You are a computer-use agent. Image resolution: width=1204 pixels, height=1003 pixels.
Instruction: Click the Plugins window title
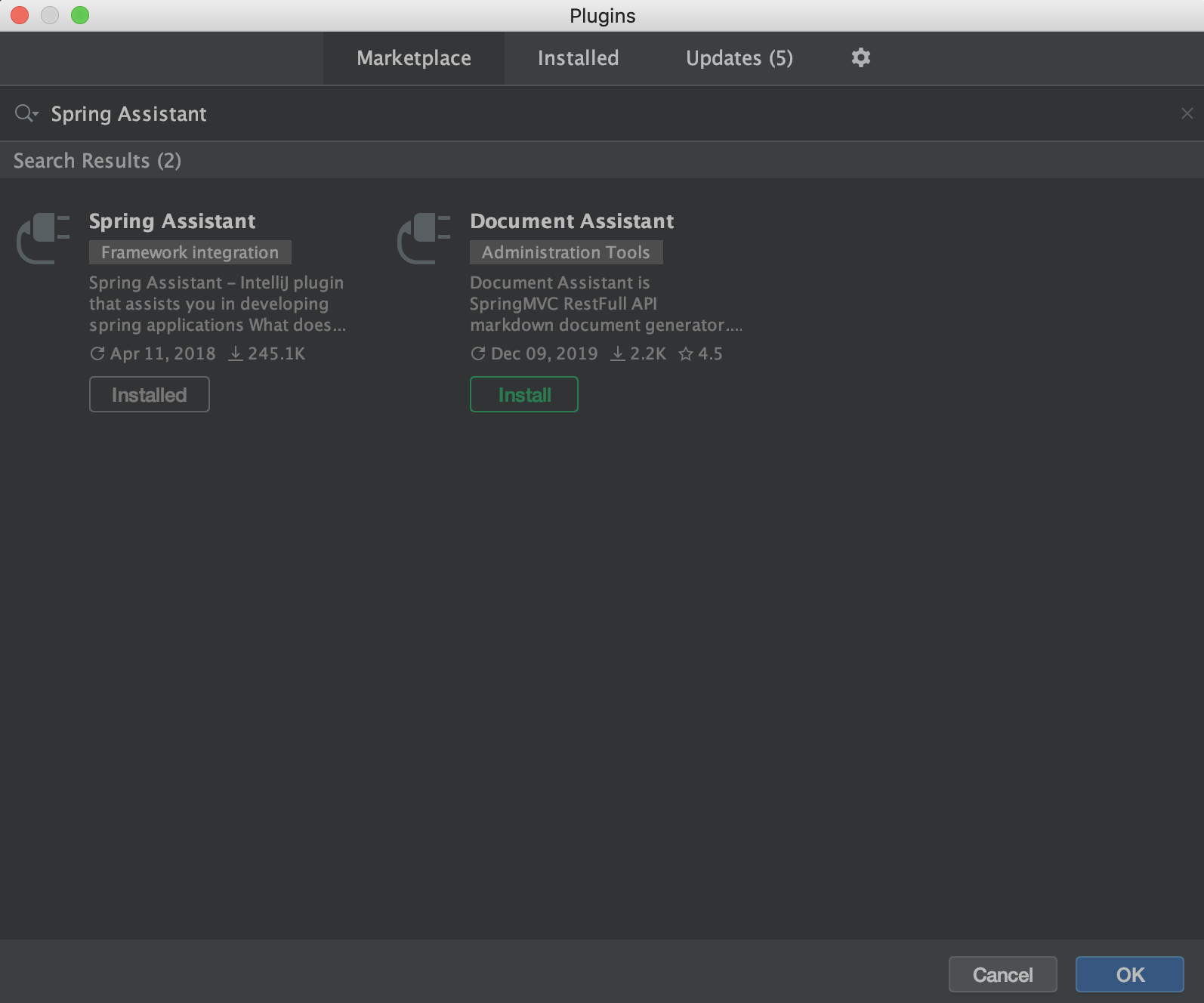tap(602, 16)
